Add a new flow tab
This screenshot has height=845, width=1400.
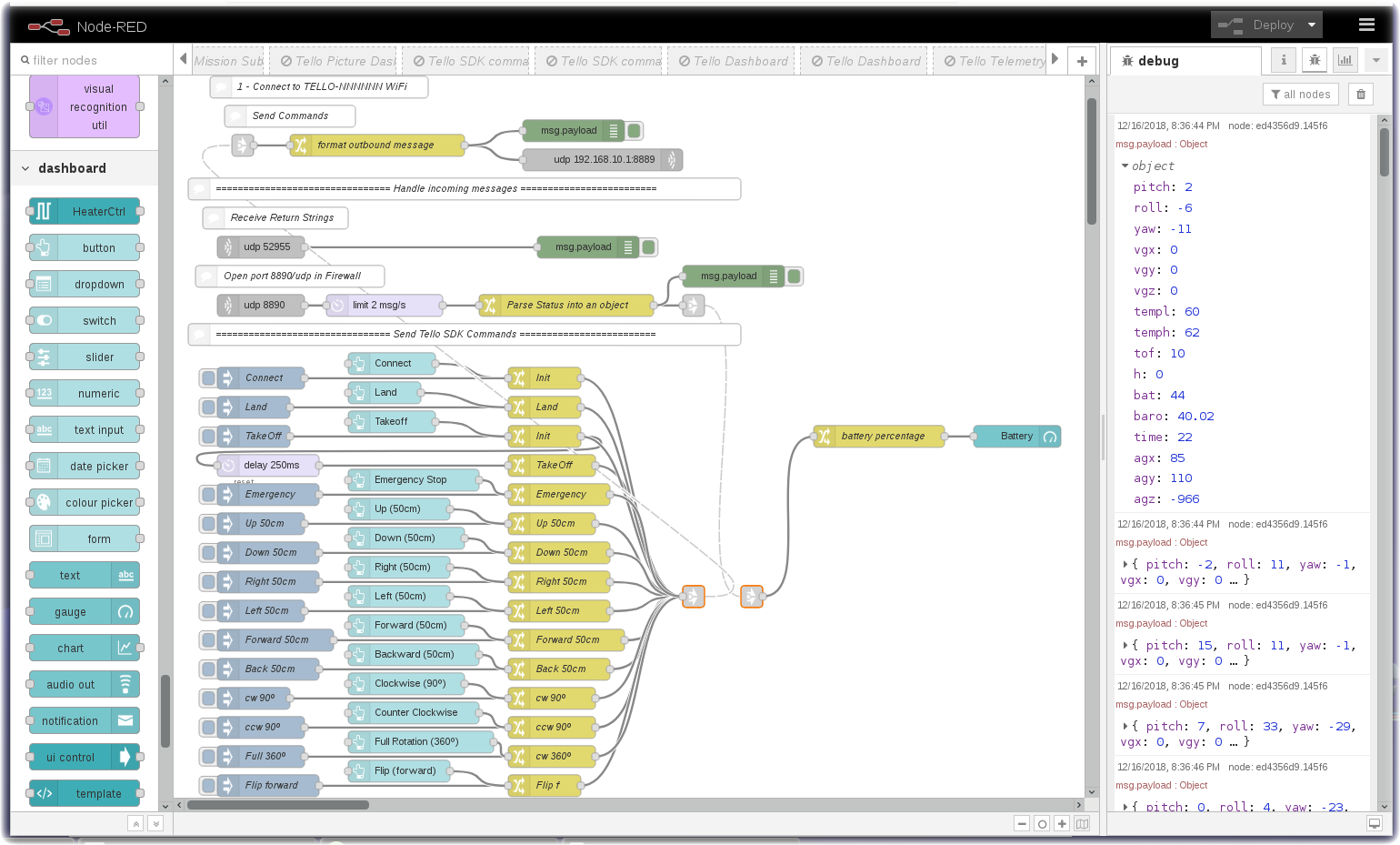pos(1082,61)
